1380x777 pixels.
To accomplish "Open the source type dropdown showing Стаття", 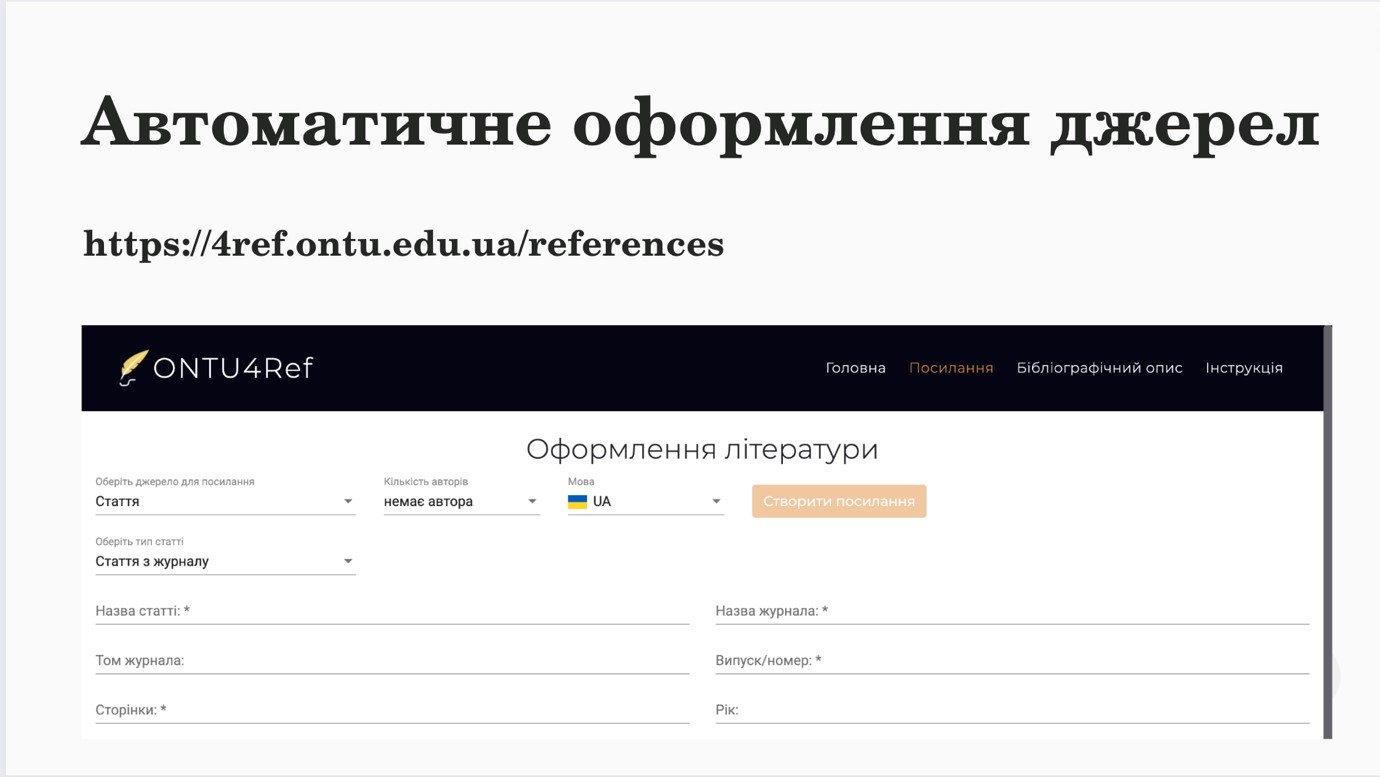I will click(x=225, y=502).
